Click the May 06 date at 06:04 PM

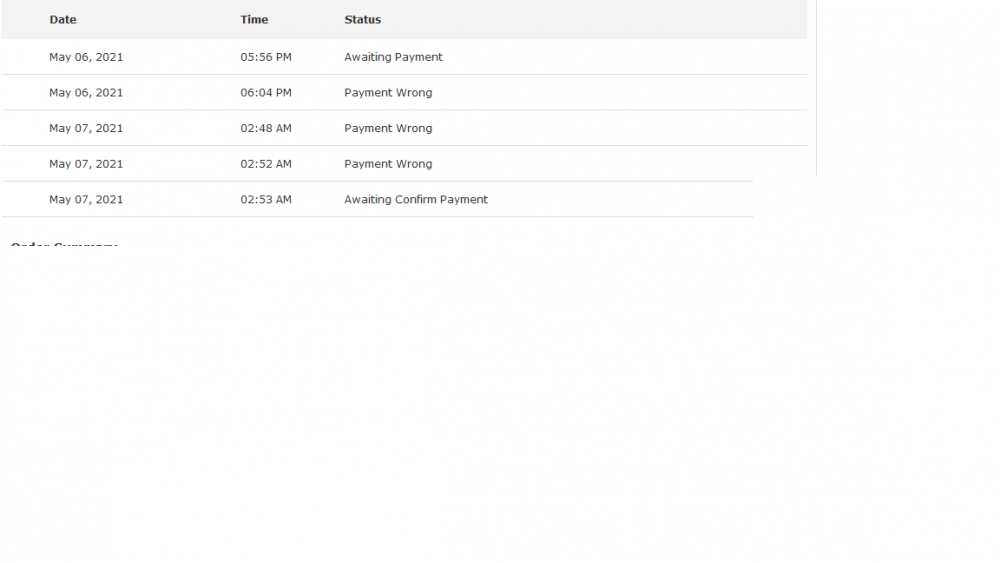[x=86, y=92]
